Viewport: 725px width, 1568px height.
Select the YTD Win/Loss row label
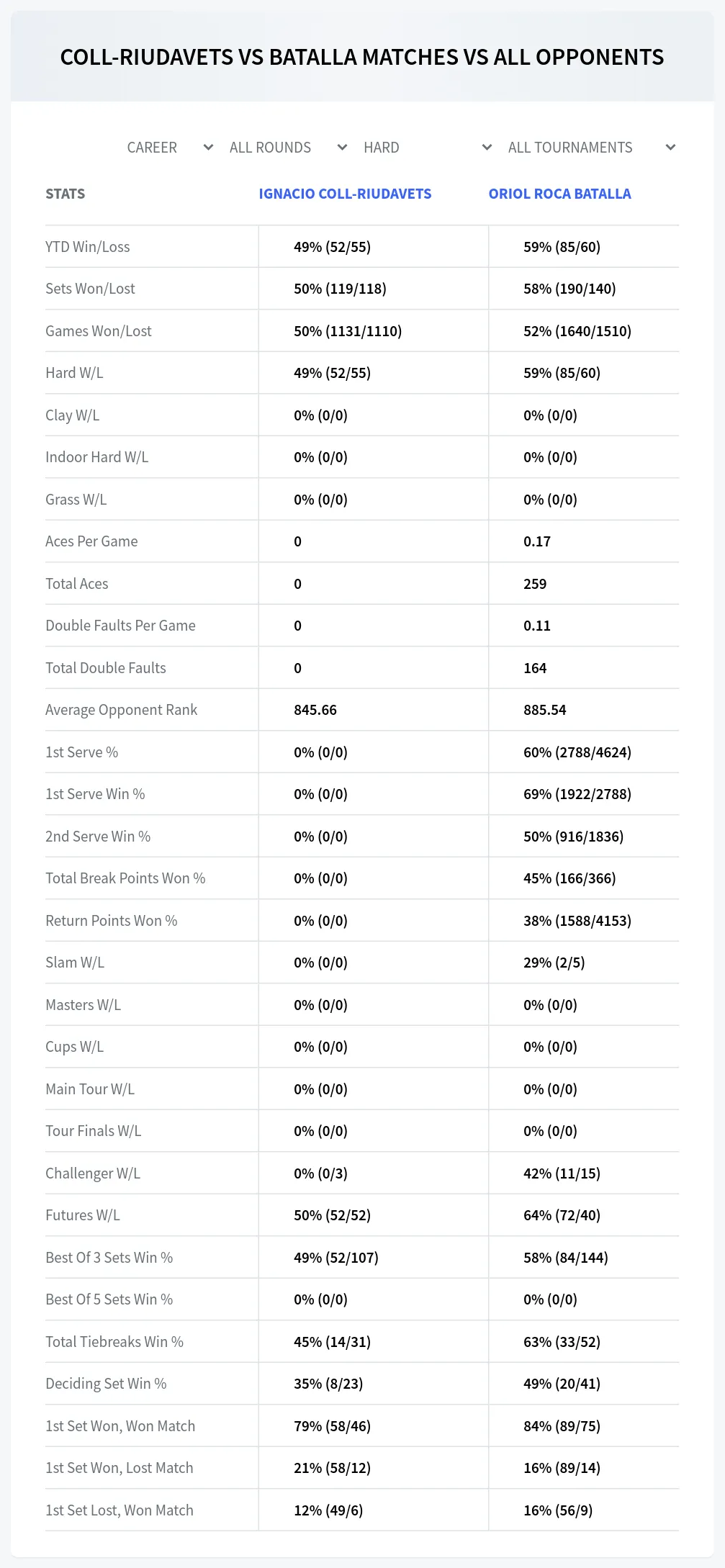pos(88,247)
